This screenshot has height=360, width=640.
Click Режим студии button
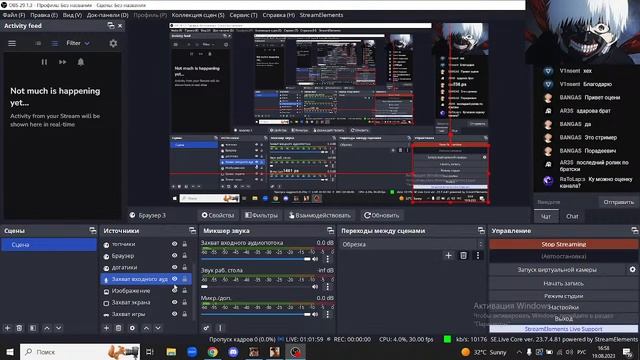[x=563, y=296]
